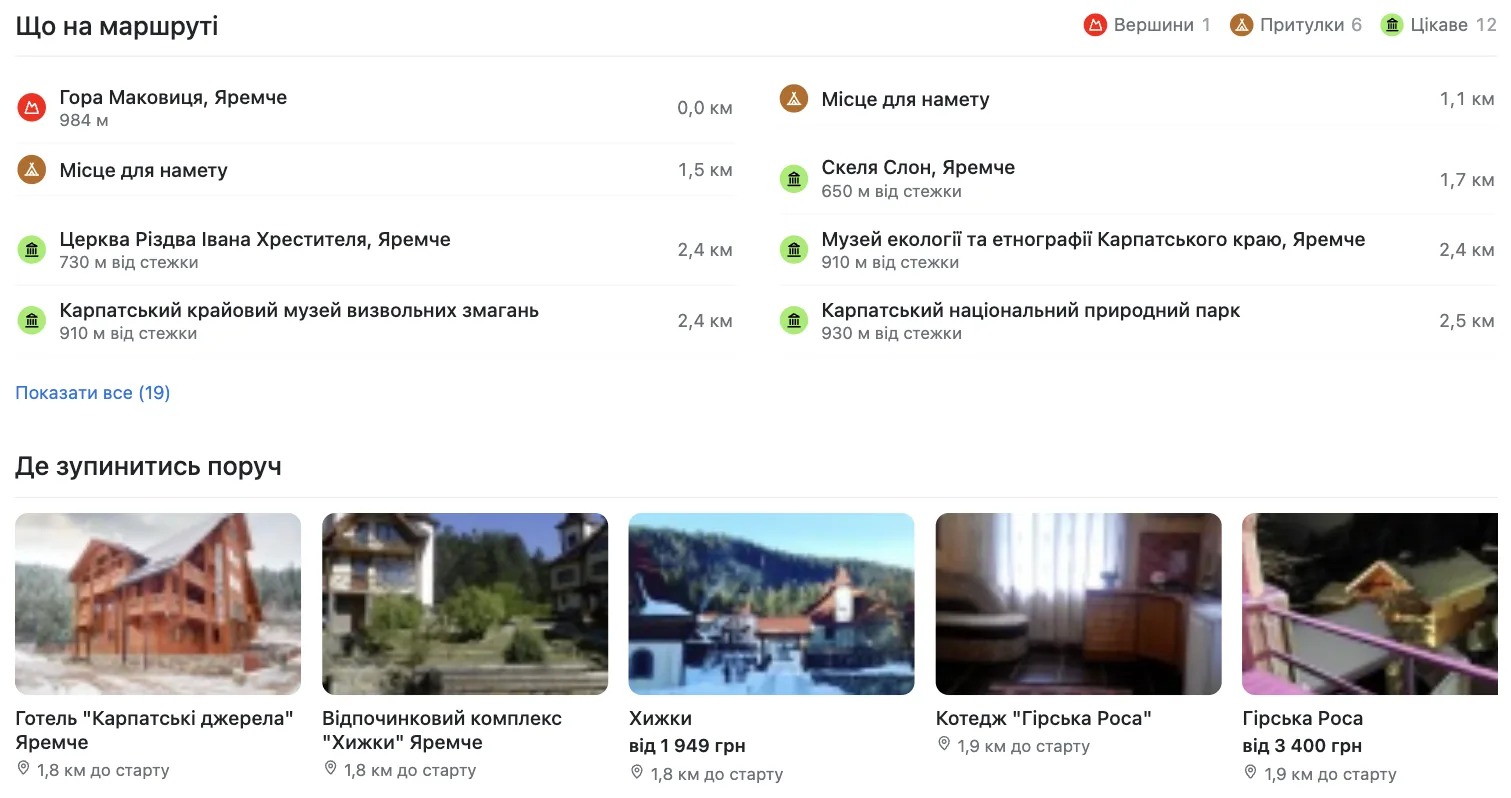Viewport: 1511px width, 798px height.
Task: Click the 930 м від стежки text
Action: tap(891, 334)
